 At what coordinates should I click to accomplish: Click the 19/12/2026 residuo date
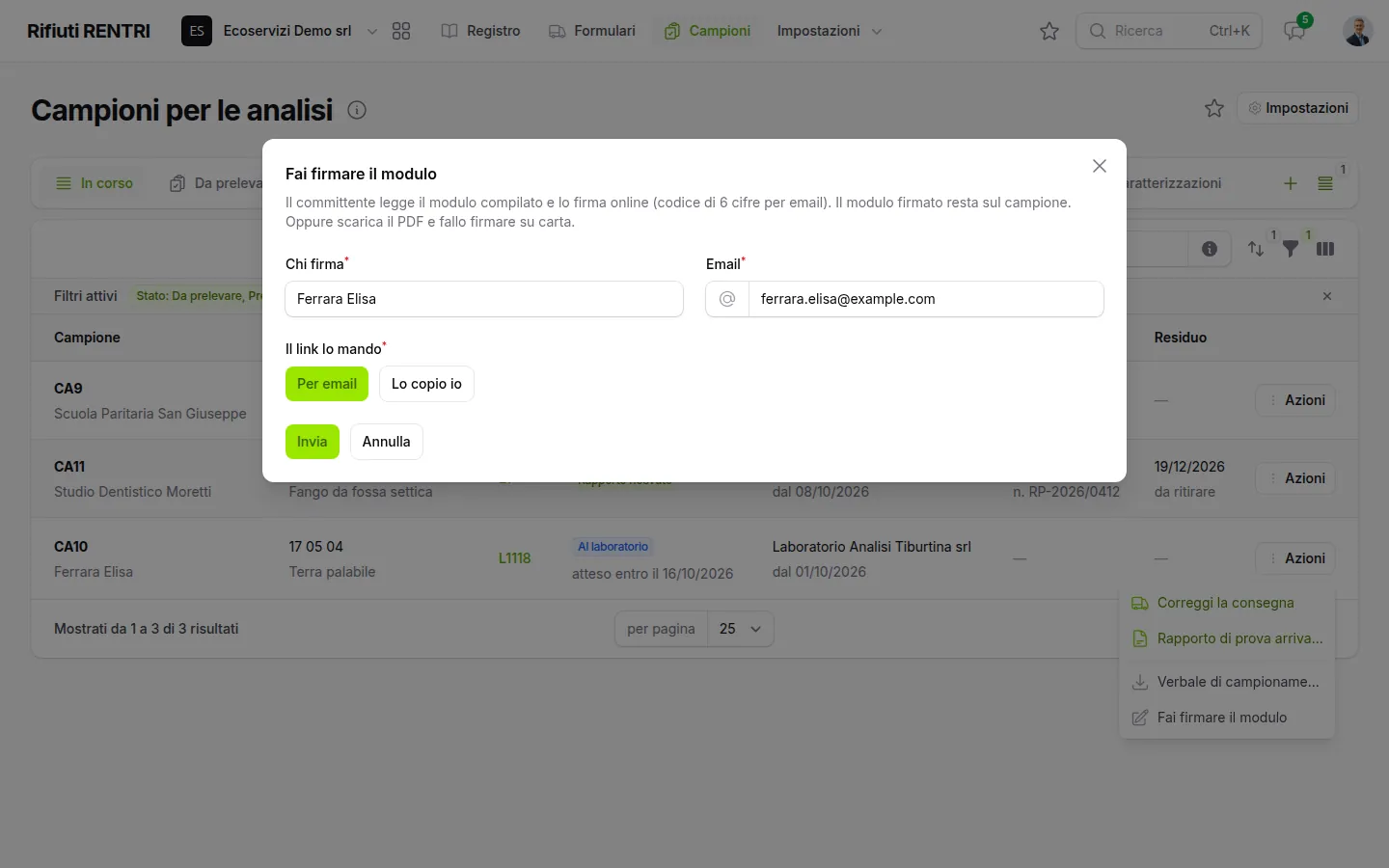click(x=1189, y=467)
